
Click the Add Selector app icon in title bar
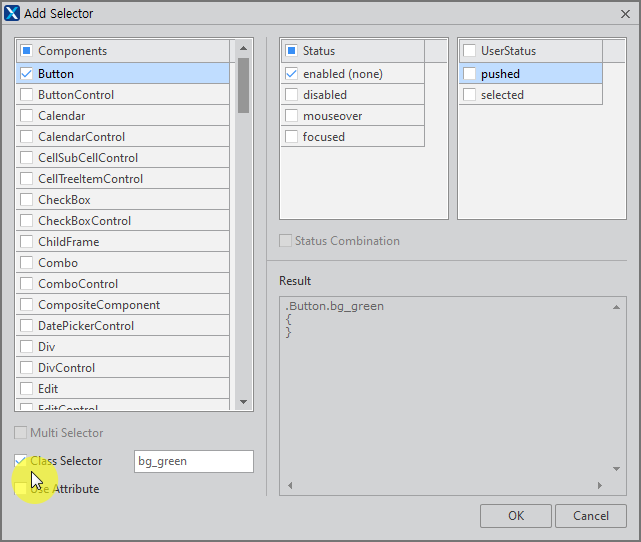click(12, 13)
